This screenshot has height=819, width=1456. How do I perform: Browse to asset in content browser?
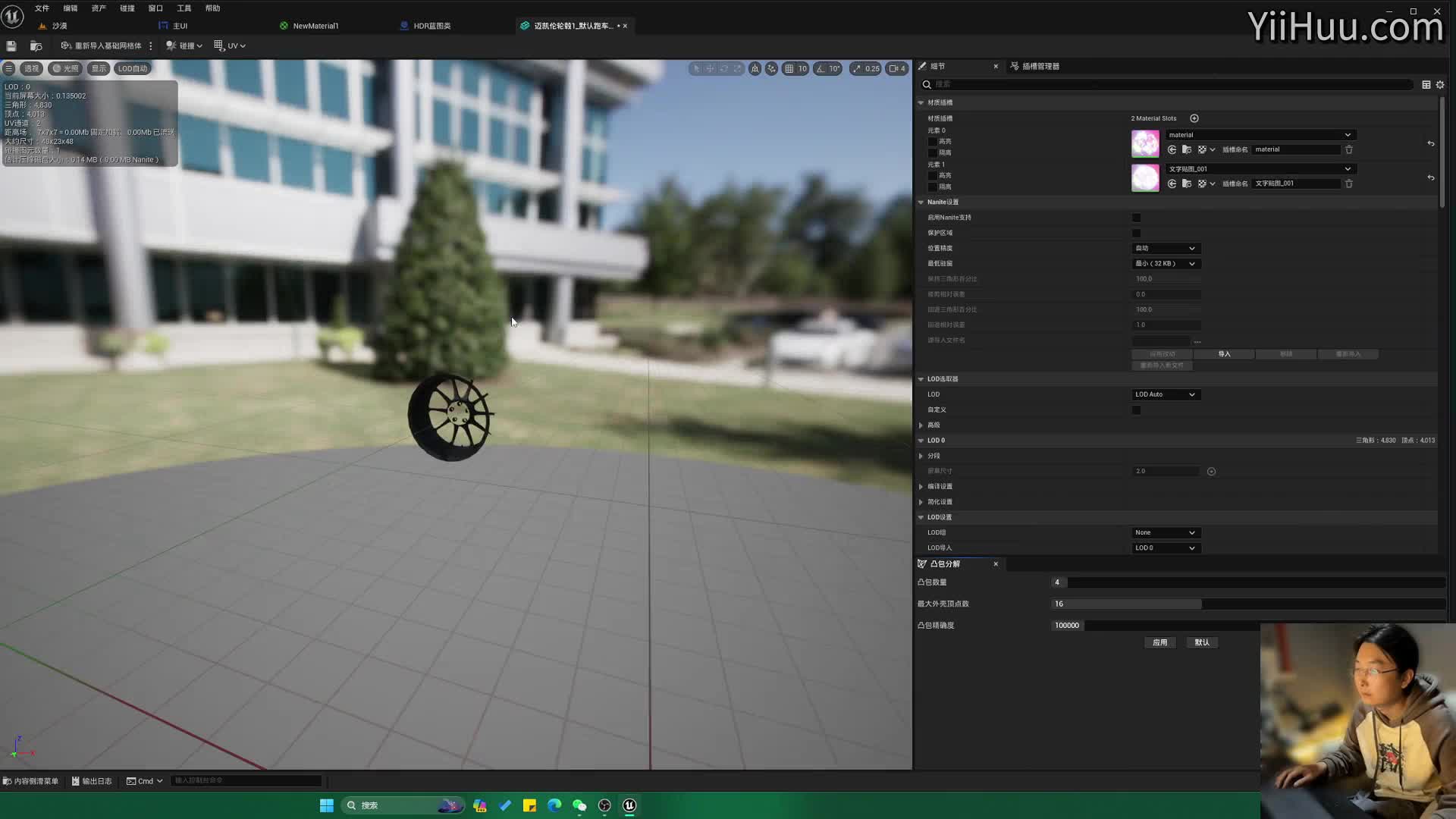[x=36, y=46]
